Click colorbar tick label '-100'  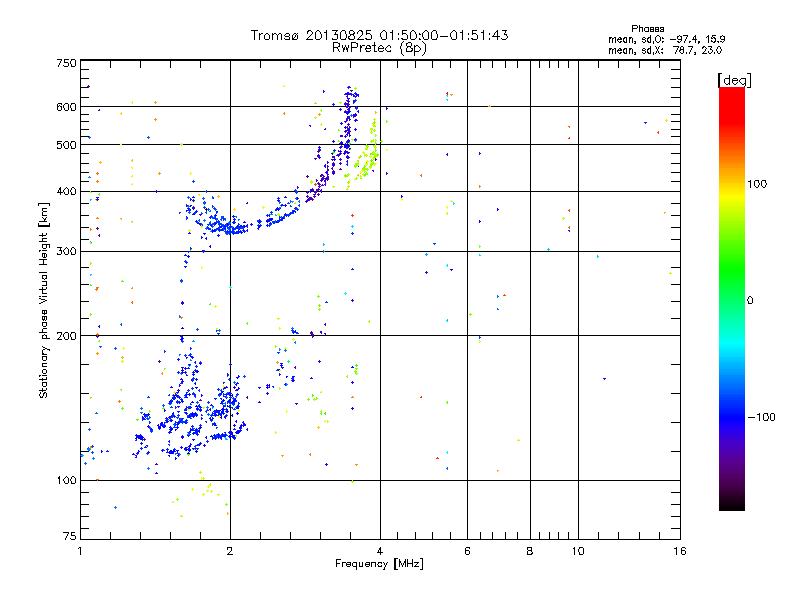(761, 417)
